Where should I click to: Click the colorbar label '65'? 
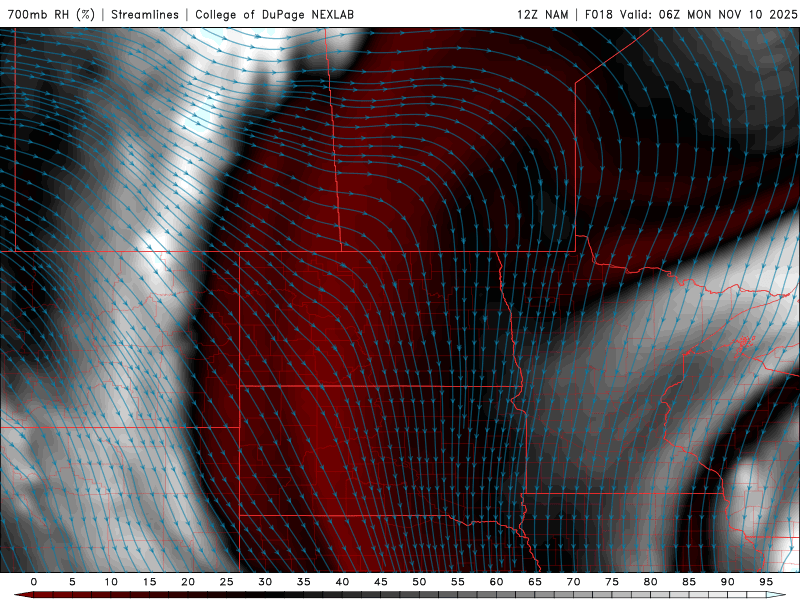[x=535, y=582]
